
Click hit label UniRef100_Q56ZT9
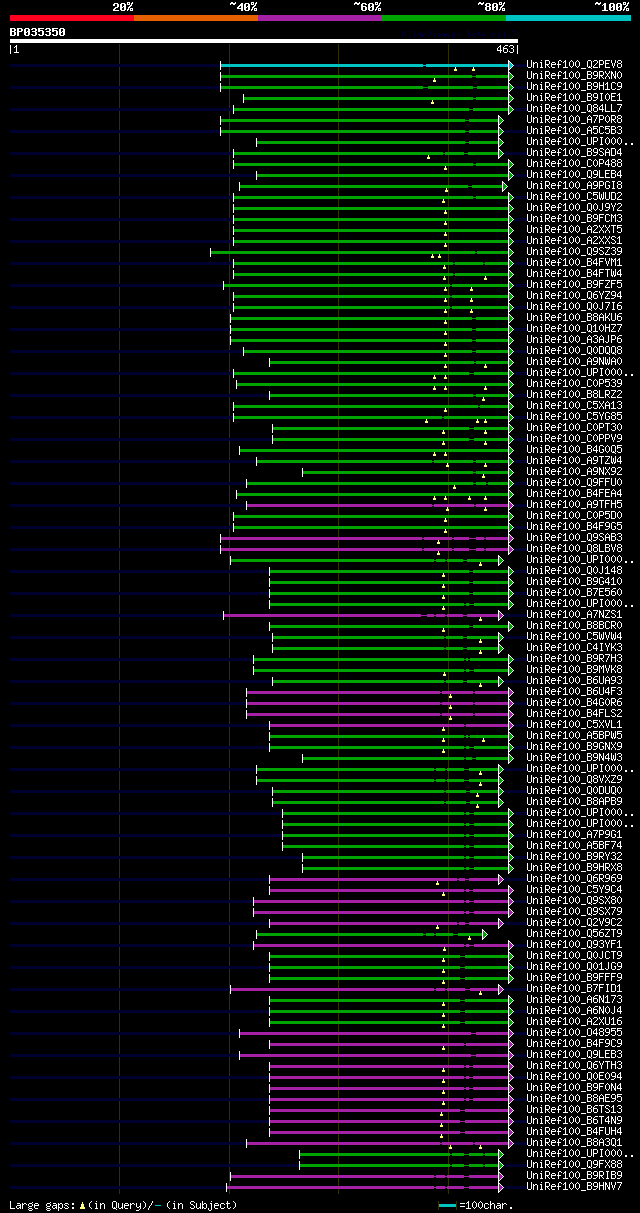[574, 934]
